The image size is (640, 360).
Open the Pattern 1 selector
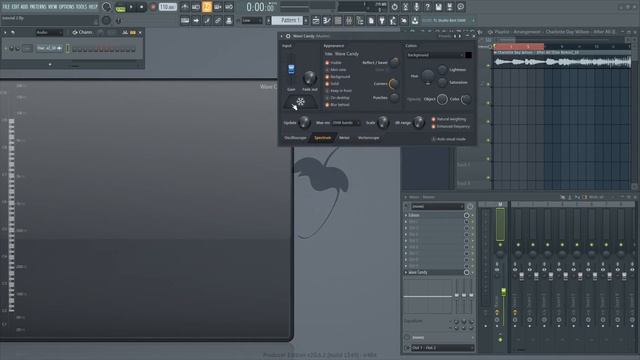click(x=287, y=20)
